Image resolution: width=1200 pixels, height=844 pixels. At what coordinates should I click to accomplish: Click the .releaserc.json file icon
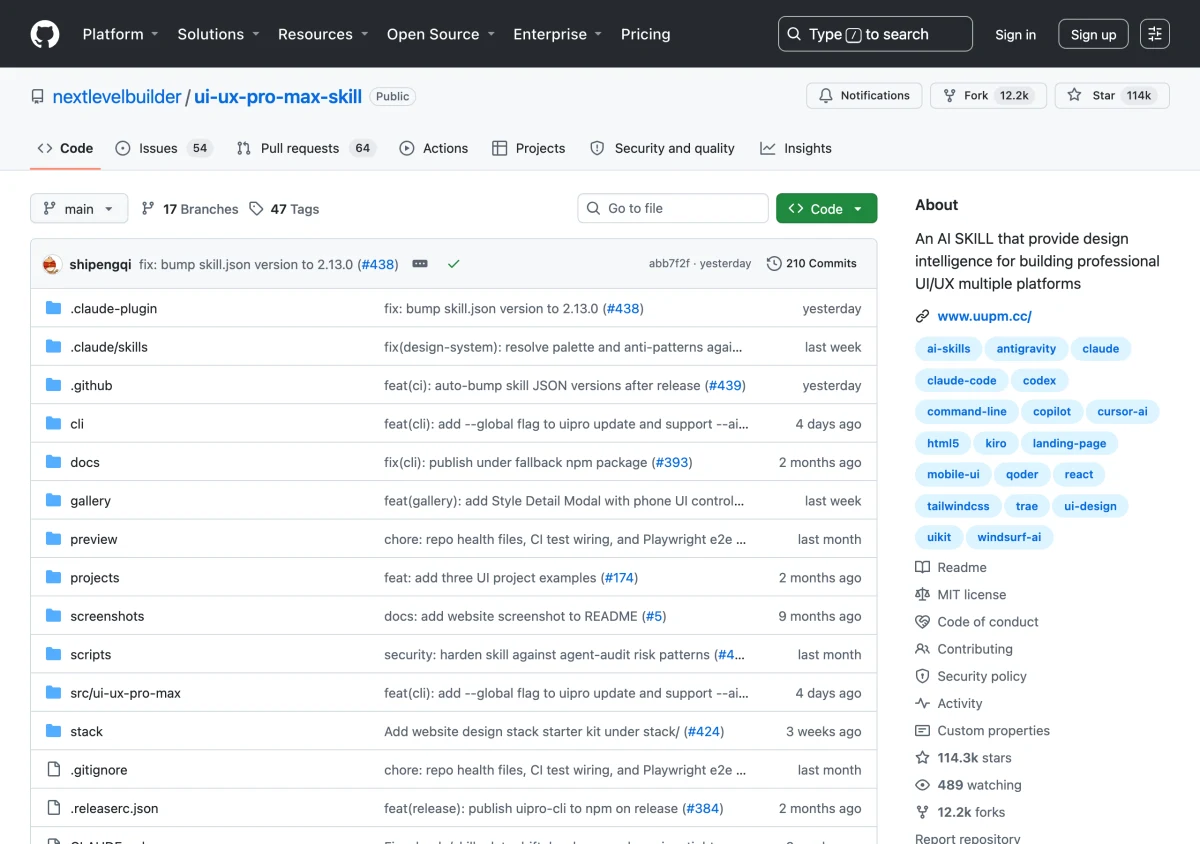click(x=54, y=808)
